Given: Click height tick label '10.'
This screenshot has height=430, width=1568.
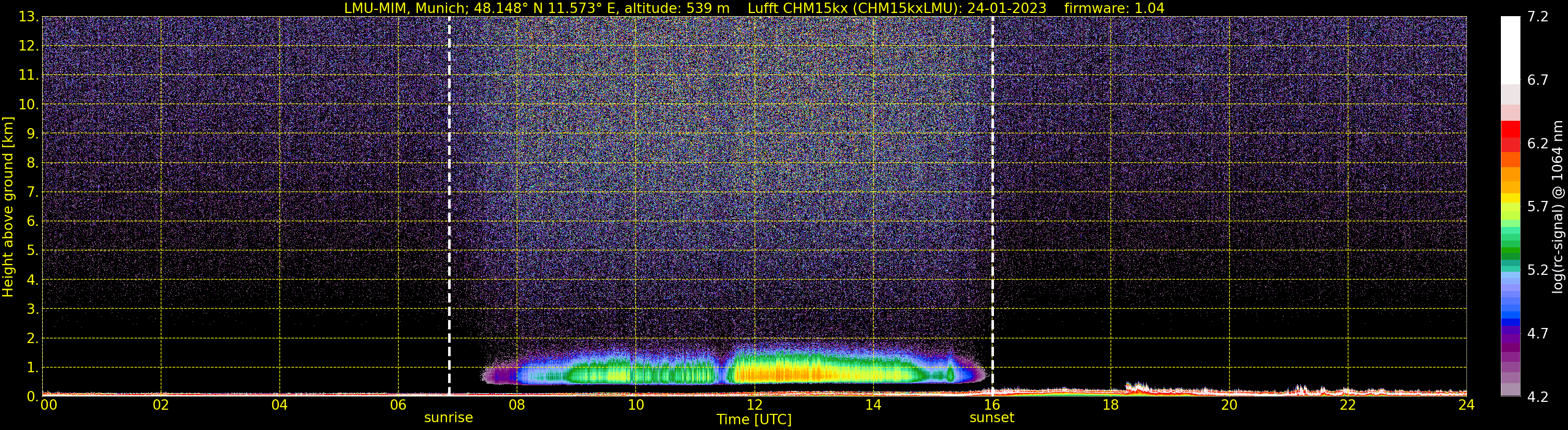Looking at the screenshot, I should pos(29,104).
